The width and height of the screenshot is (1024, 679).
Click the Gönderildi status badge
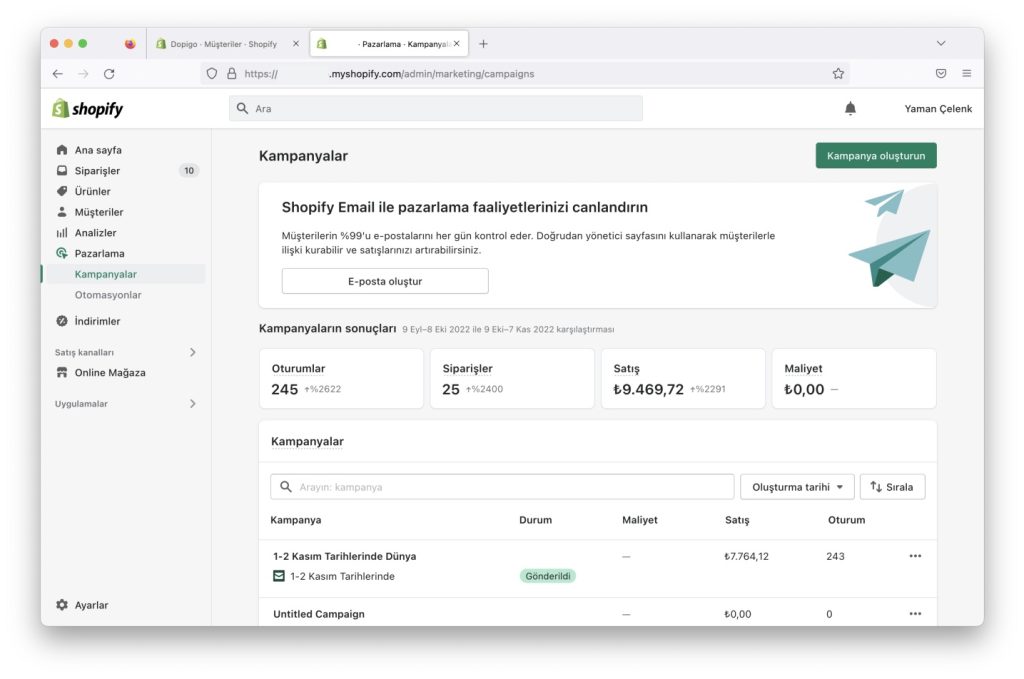(548, 576)
